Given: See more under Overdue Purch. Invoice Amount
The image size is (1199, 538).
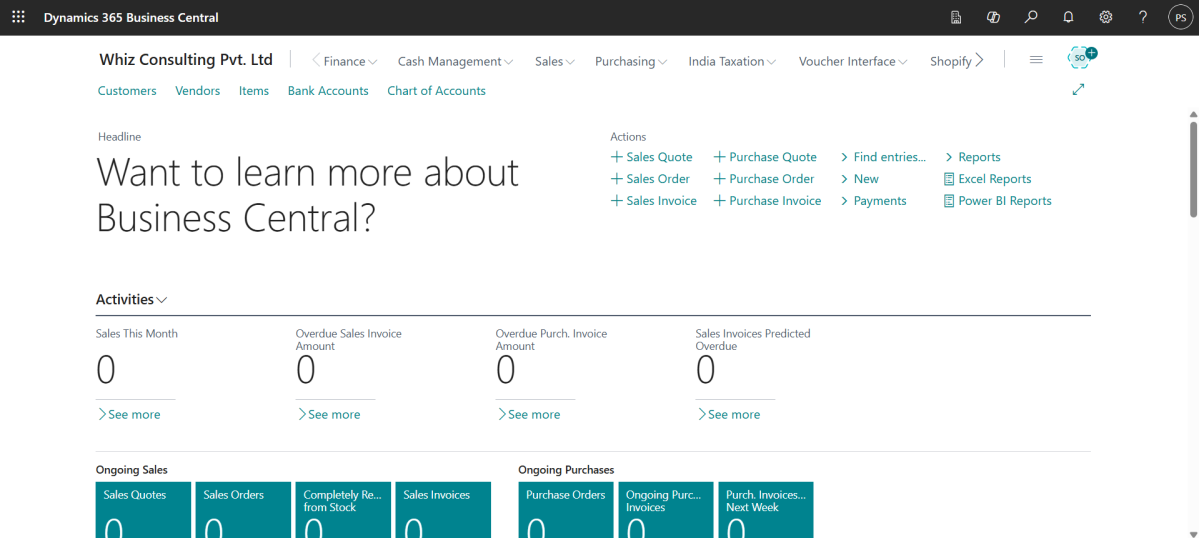Looking at the screenshot, I should (528, 414).
